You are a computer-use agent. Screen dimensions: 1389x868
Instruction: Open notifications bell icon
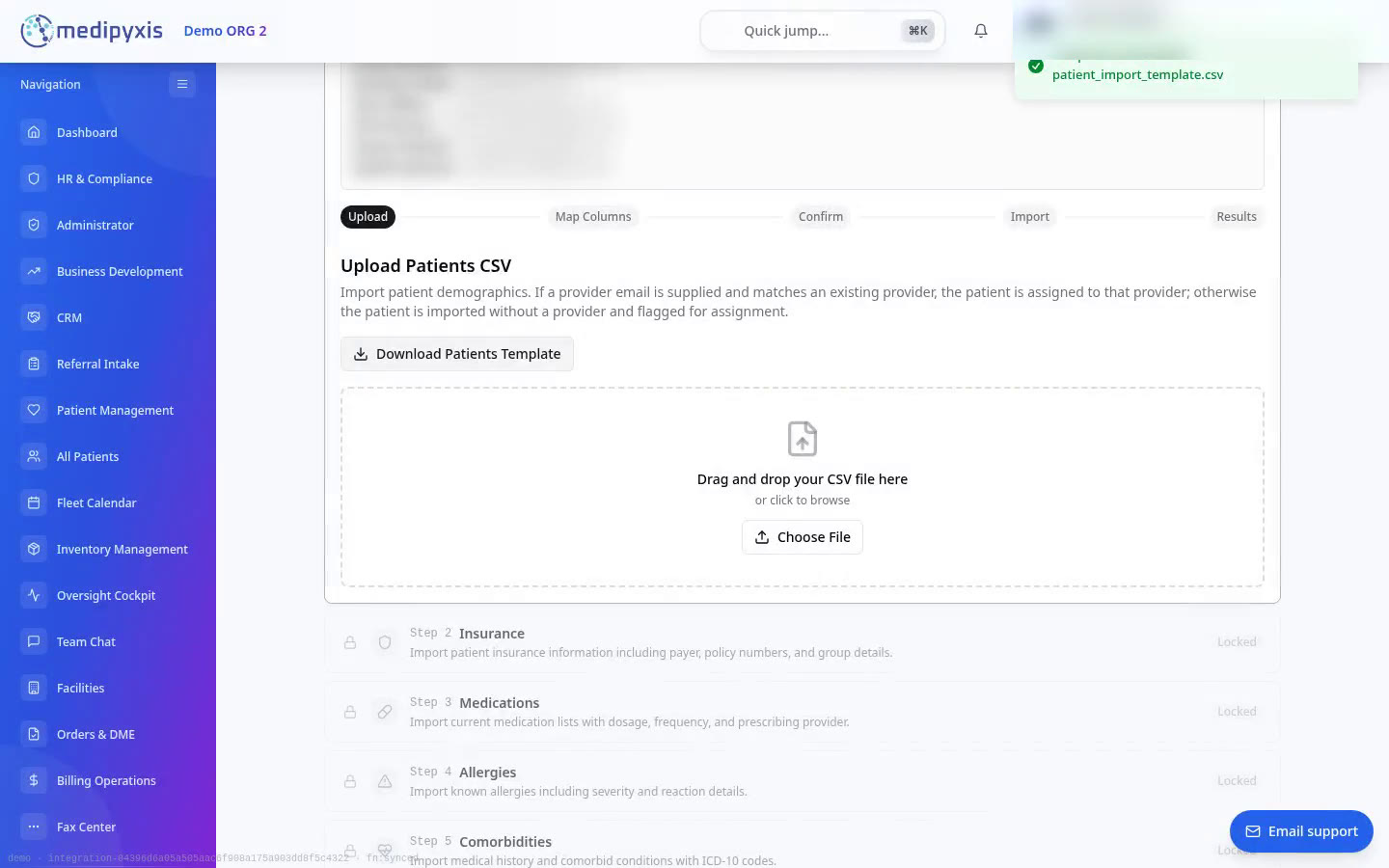pos(981,31)
